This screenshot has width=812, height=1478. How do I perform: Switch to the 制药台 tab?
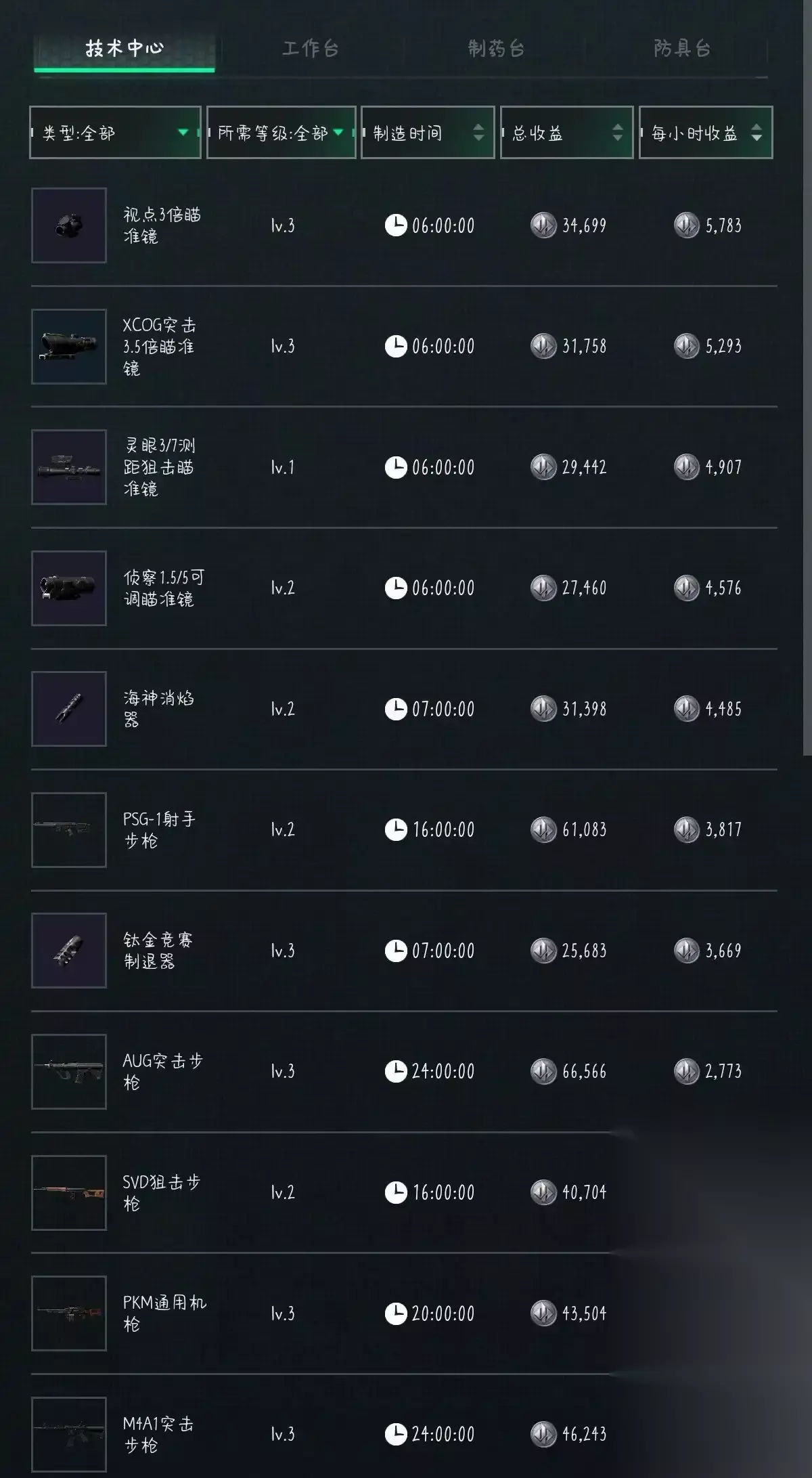496,49
